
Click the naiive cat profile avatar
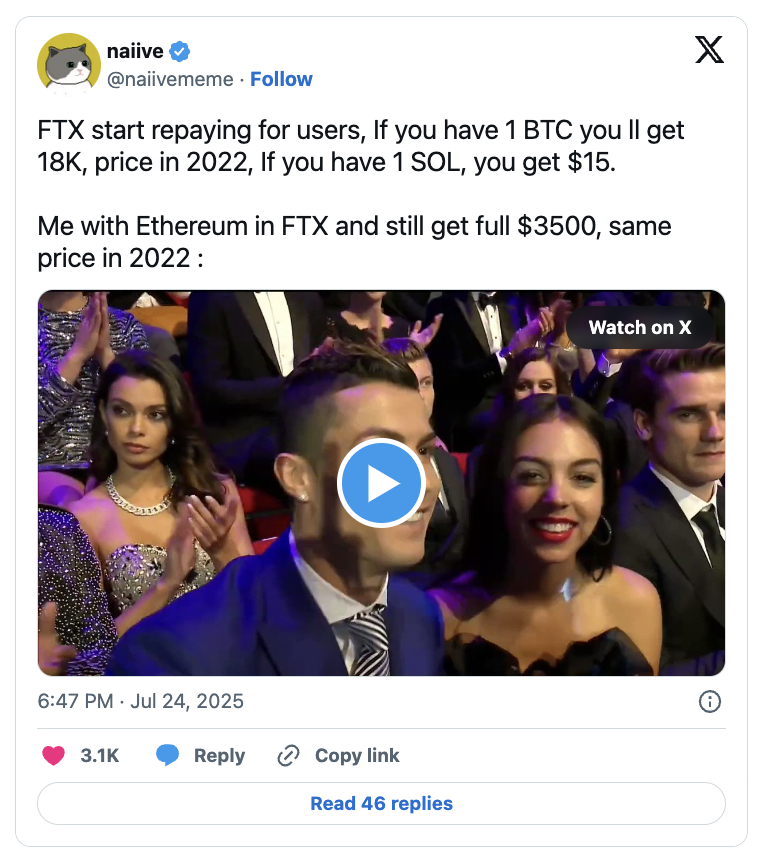tap(69, 65)
